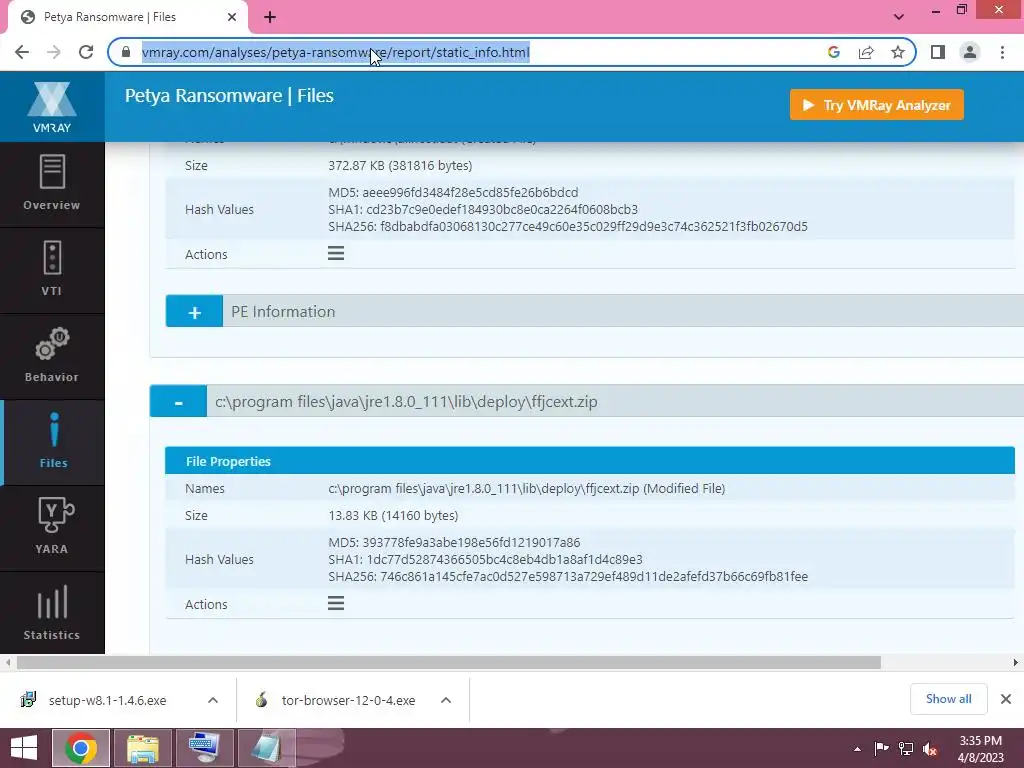Click the muted volume tray icon
The image size is (1024, 768).
(x=929, y=749)
